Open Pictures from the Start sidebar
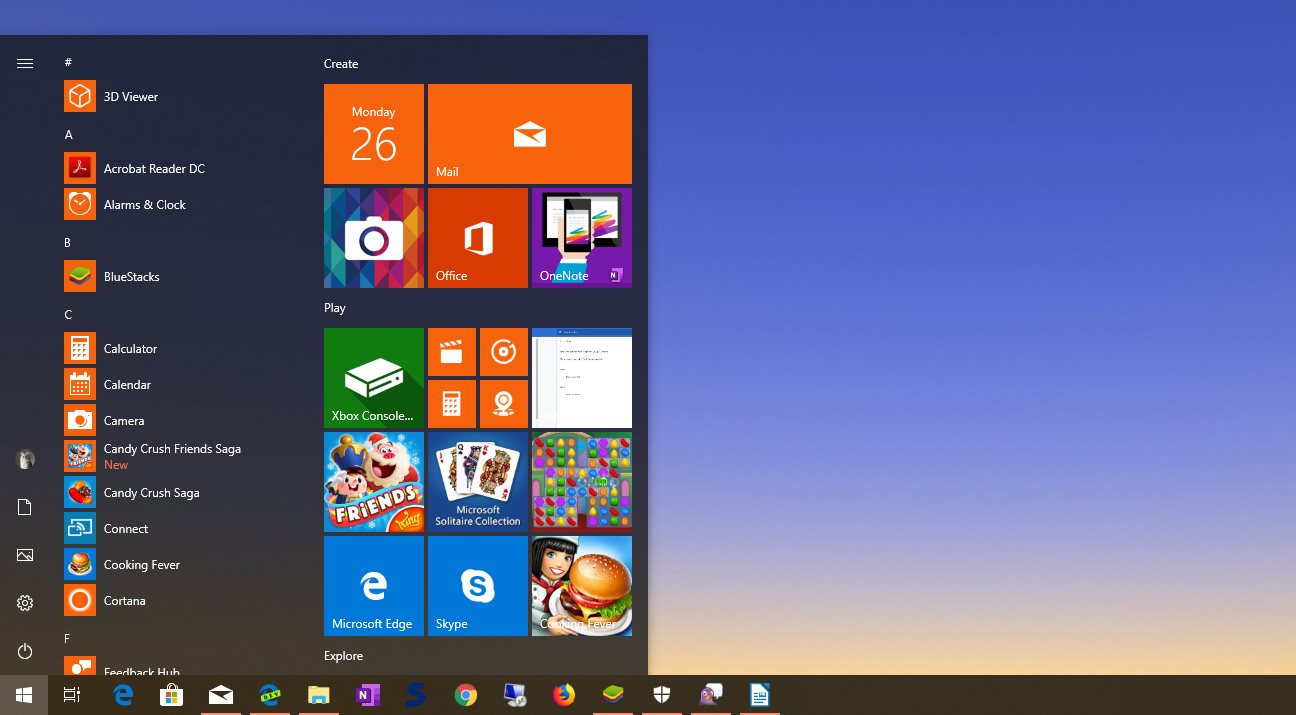This screenshot has width=1296, height=715. pos(25,555)
